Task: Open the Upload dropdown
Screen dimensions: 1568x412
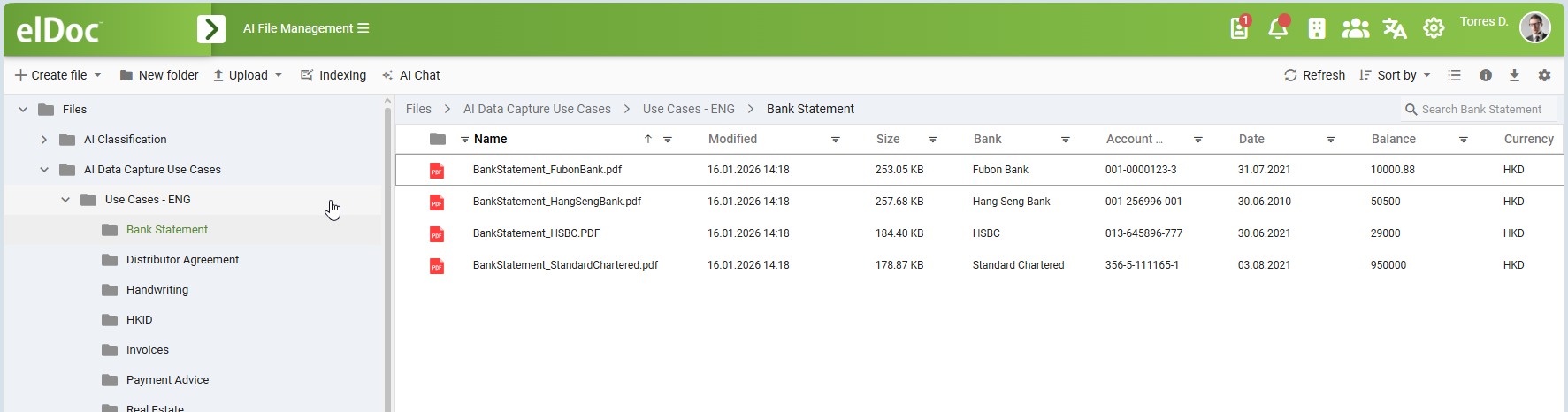Action: click(x=248, y=75)
